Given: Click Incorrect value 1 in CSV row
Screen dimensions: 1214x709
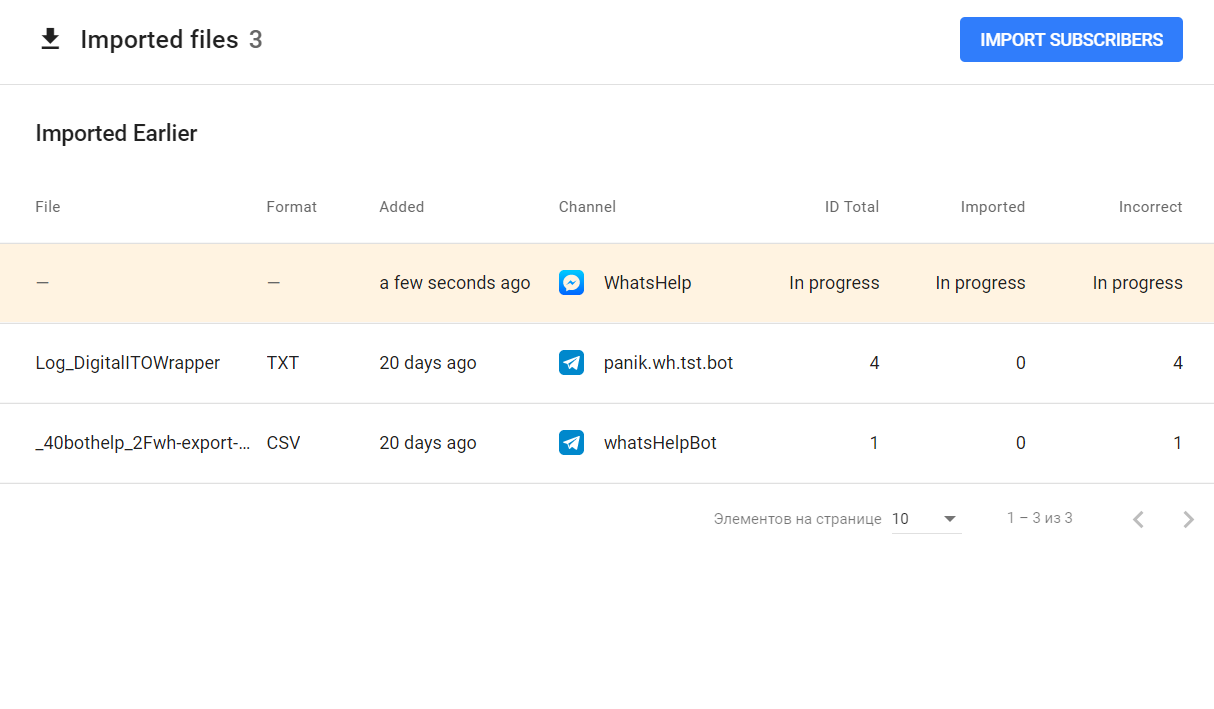Looking at the screenshot, I should [x=1178, y=443].
